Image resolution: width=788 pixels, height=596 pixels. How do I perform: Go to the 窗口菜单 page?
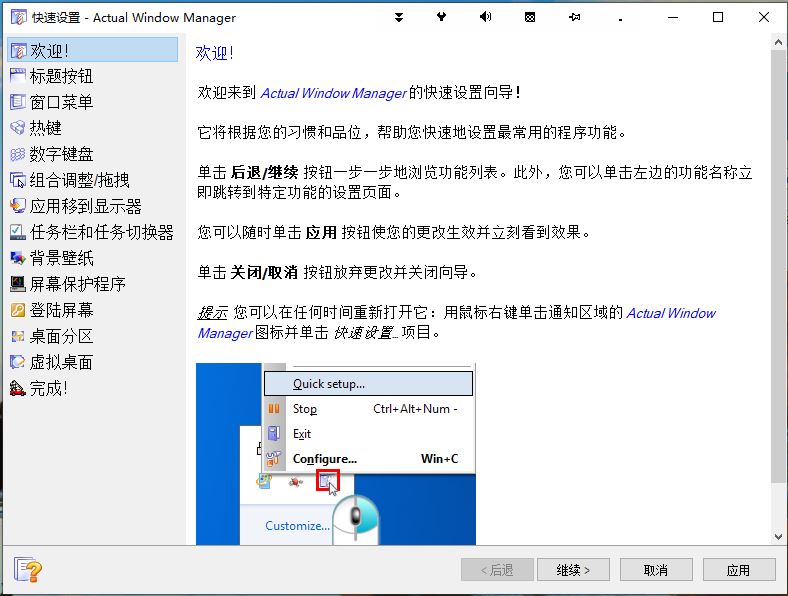coord(61,102)
